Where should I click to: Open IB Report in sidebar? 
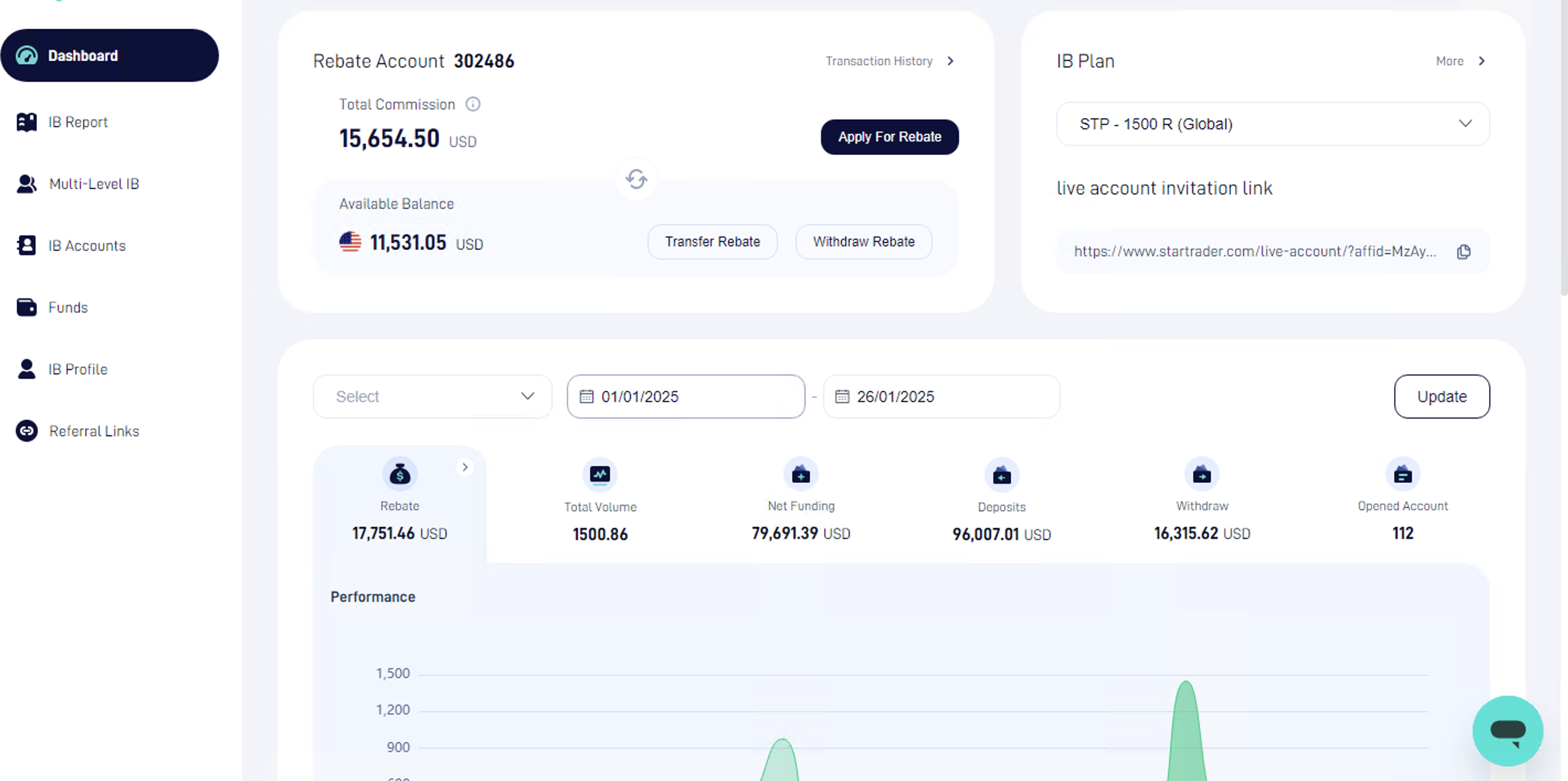click(78, 122)
